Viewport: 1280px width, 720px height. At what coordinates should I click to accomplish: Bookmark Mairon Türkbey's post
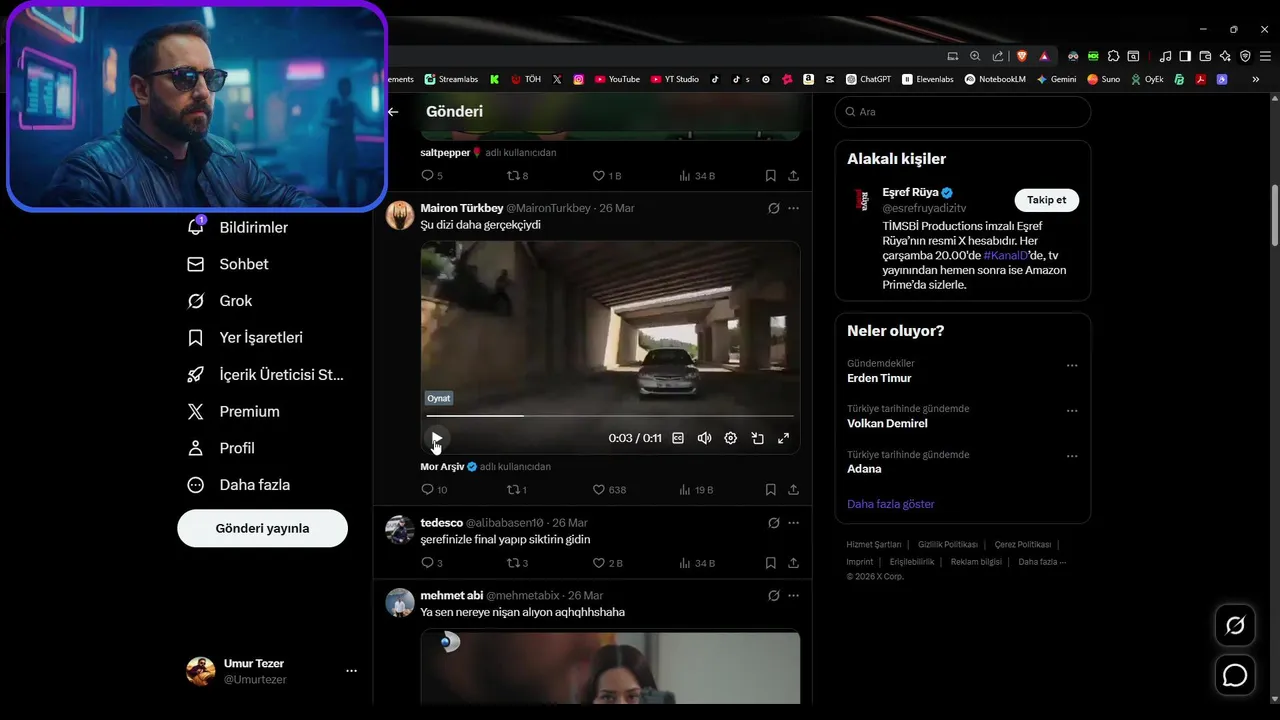click(x=770, y=490)
